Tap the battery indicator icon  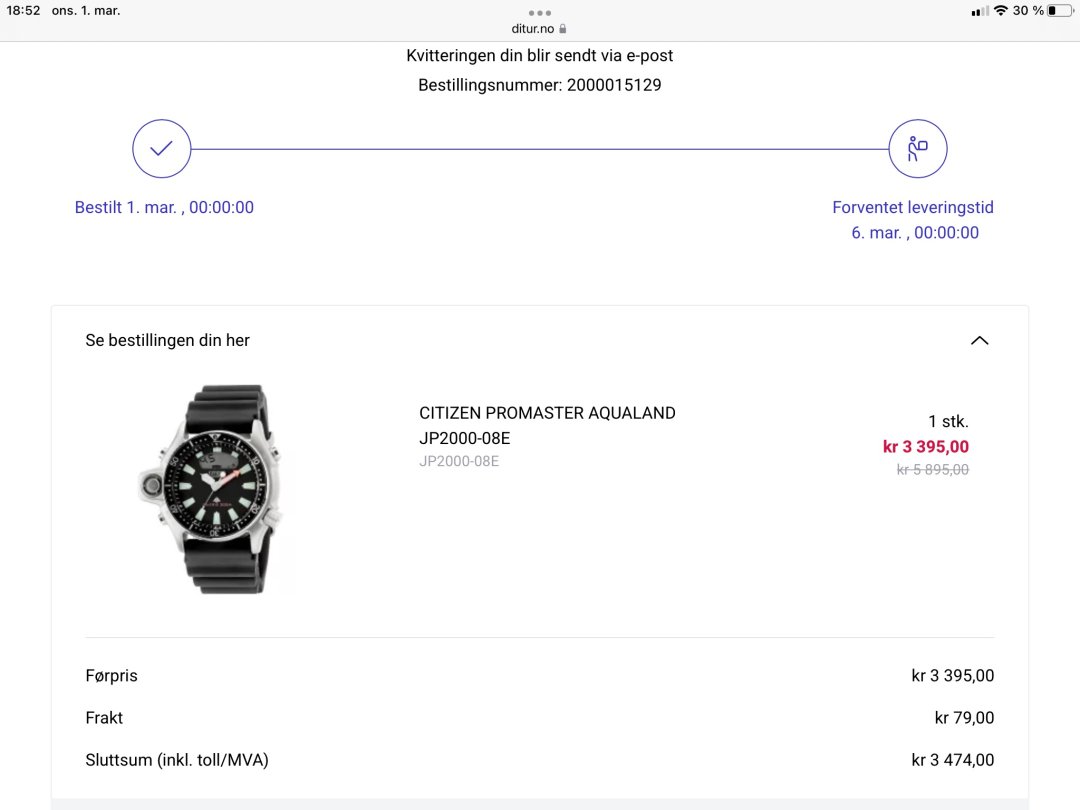[1058, 11]
